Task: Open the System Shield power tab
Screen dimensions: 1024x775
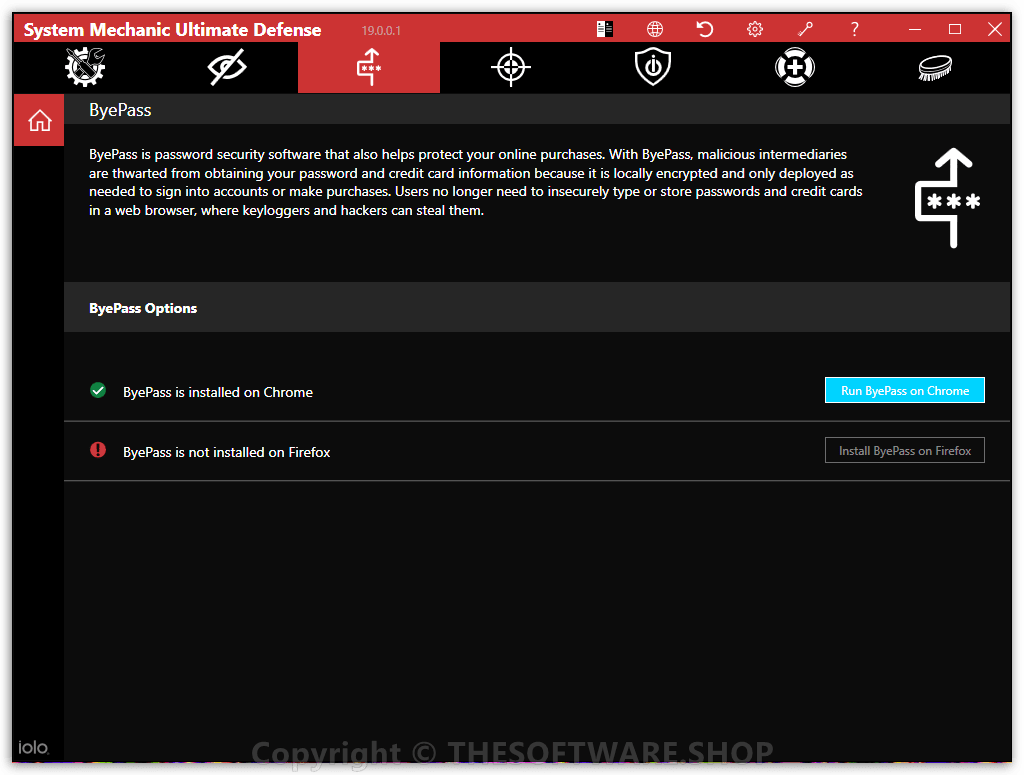Action: pos(652,67)
